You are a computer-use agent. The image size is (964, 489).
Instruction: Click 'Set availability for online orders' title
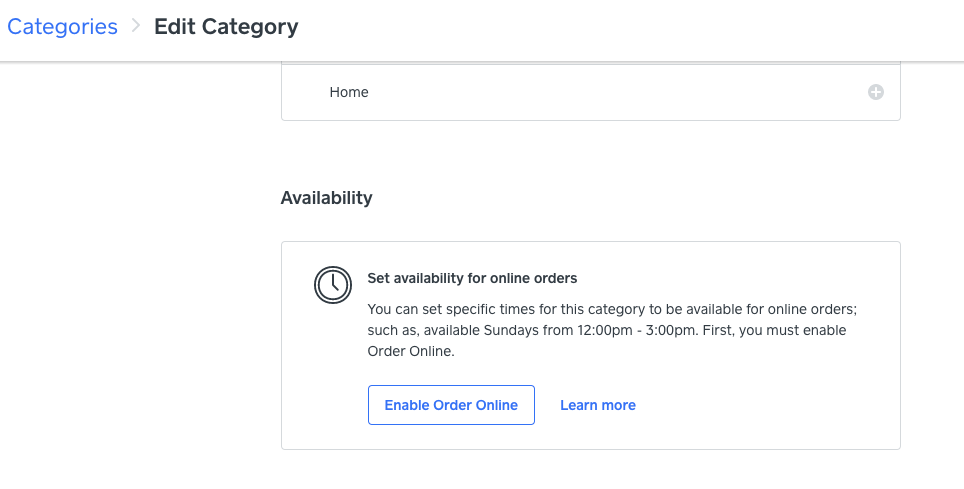pos(472,278)
